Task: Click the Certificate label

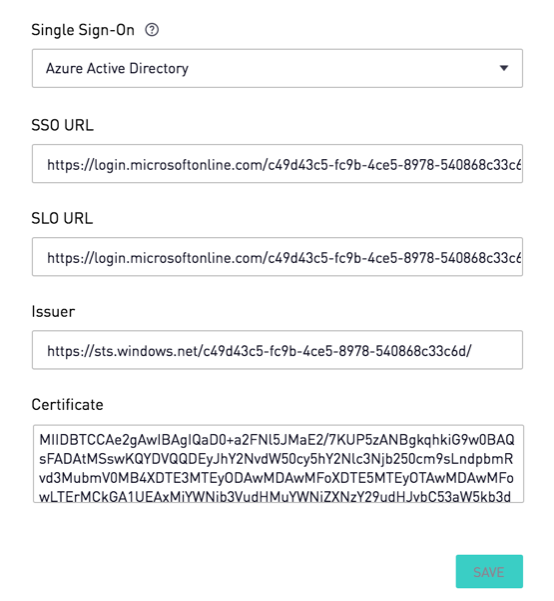Action: click(x=67, y=405)
